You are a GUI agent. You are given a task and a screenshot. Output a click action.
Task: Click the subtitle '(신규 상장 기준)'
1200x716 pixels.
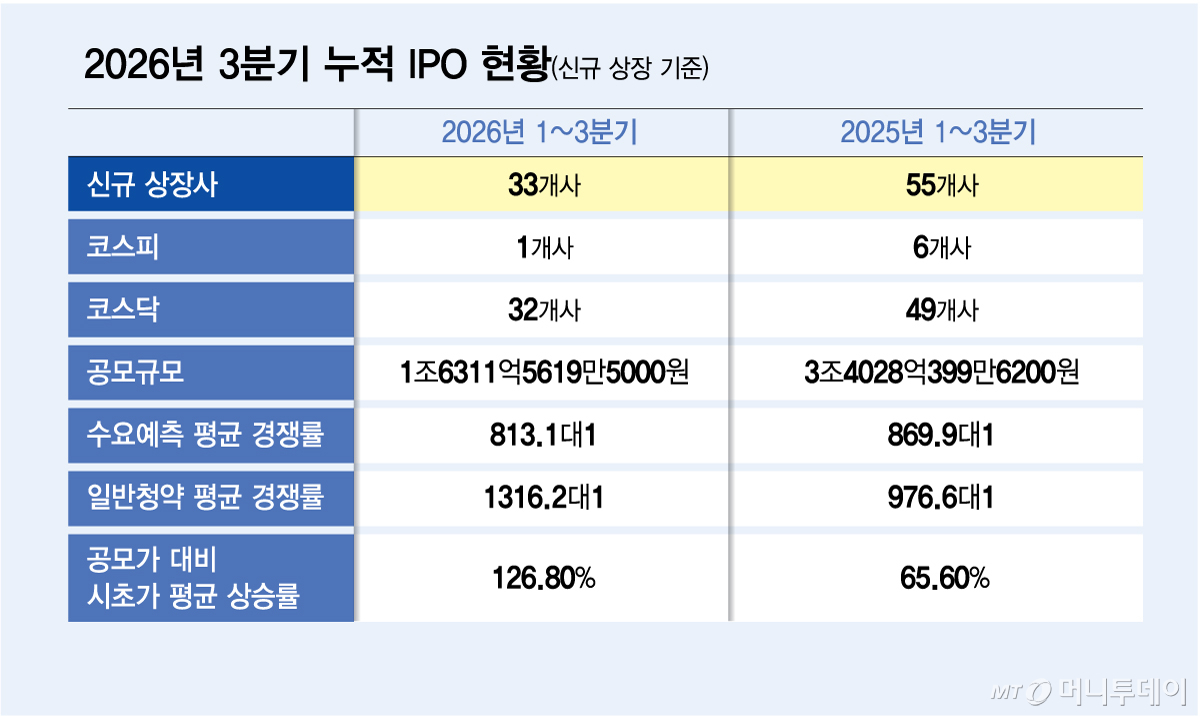pos(631,68)
